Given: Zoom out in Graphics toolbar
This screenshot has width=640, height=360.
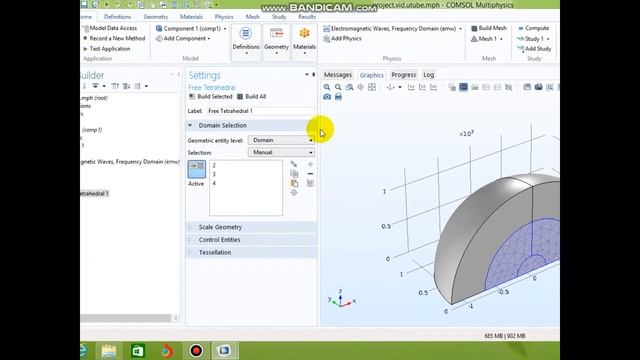Looking at the screenshot, I should (x=338, y=87).
